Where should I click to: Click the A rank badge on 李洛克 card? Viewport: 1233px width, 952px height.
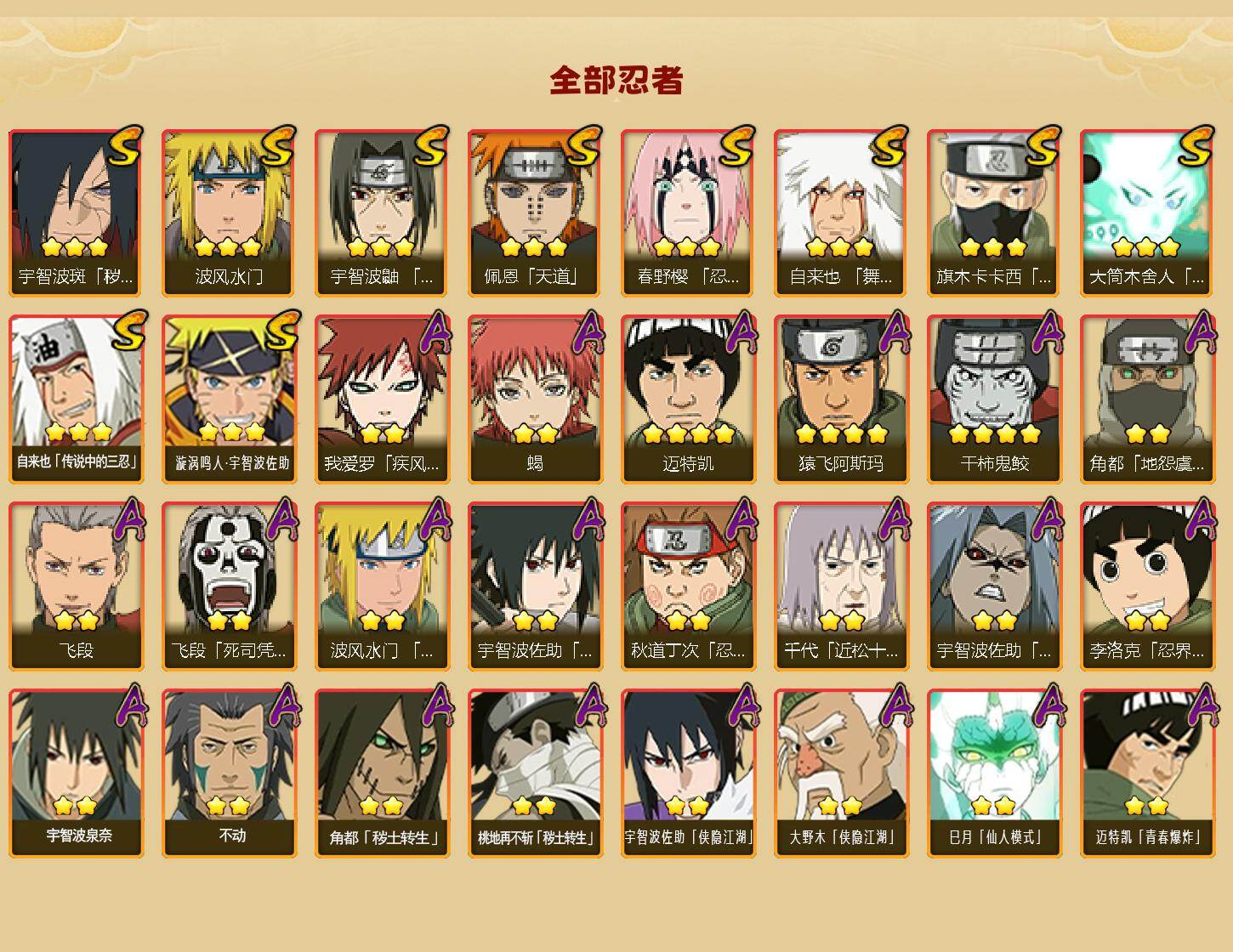(1200, 518)
